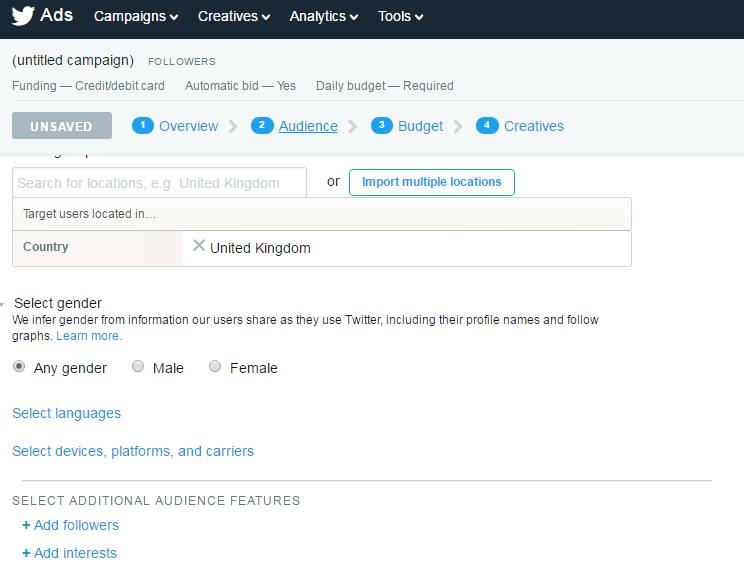Click the step 4 Creatives number badge
Viewport: 744px width, 572px height.
click(x=487, y=126)
